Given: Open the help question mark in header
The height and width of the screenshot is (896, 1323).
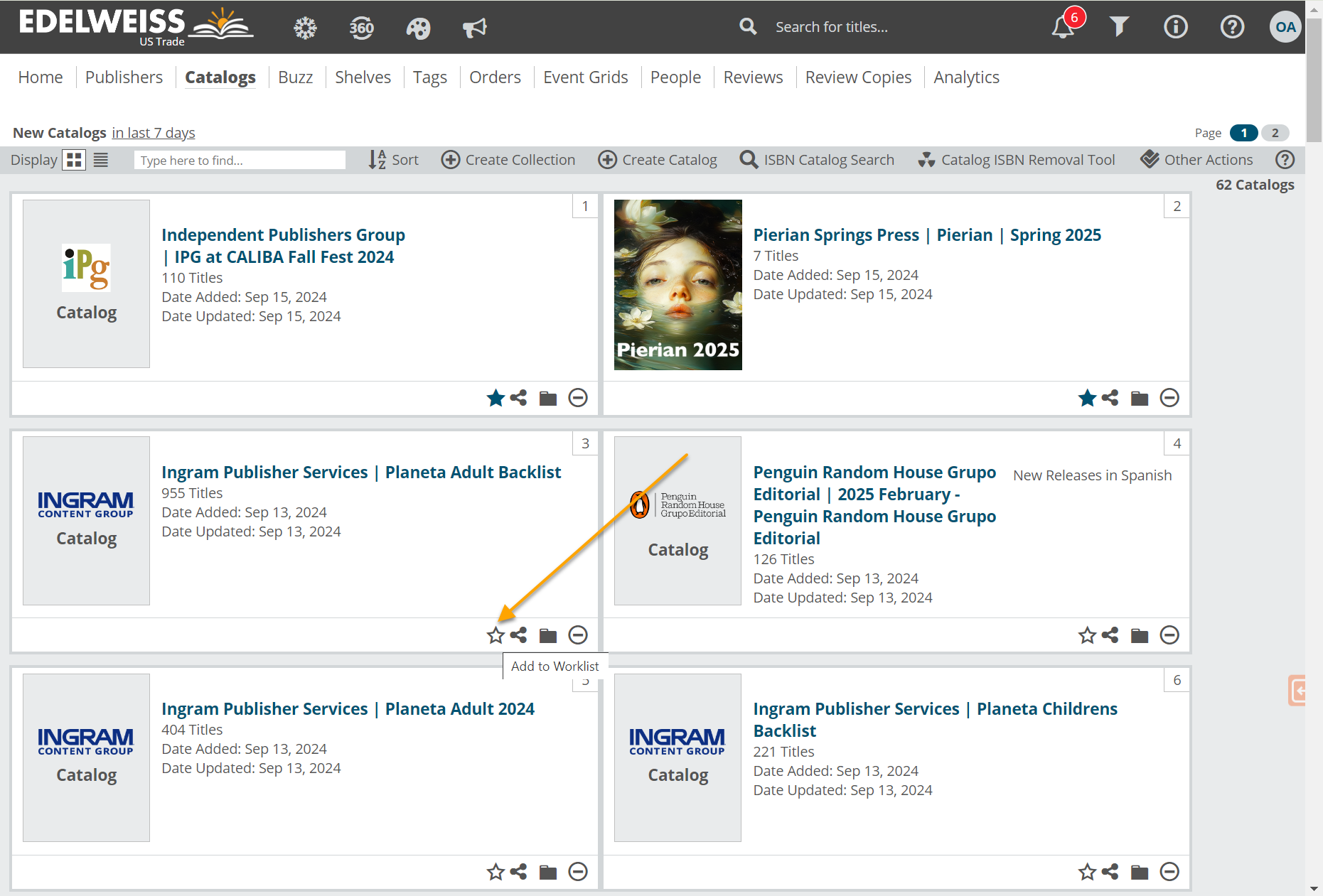Looking at the screenshot, I should click(1232, 27).
